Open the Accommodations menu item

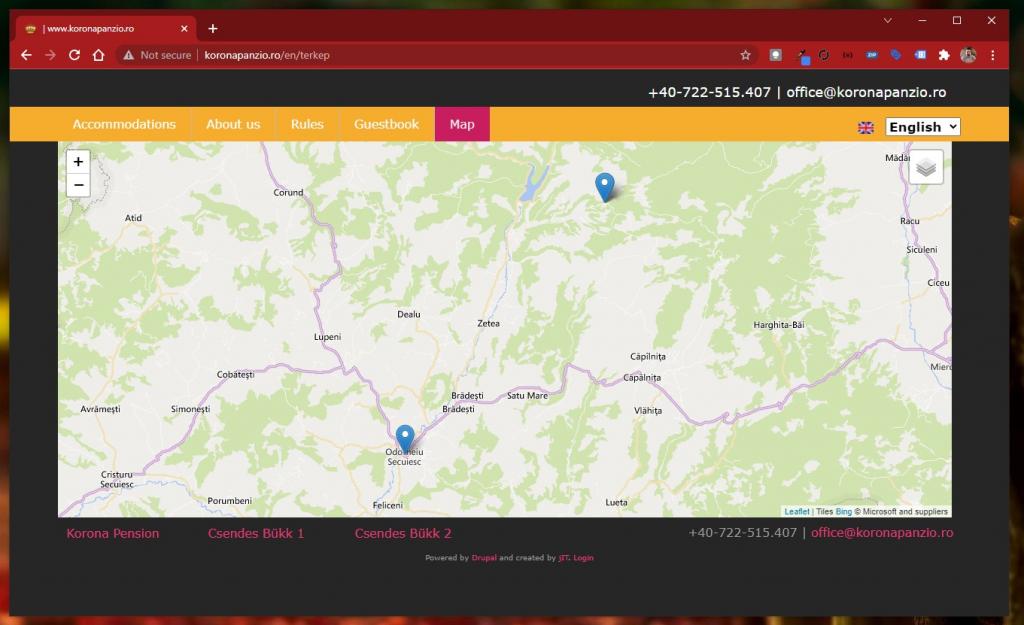pos(124,124)
